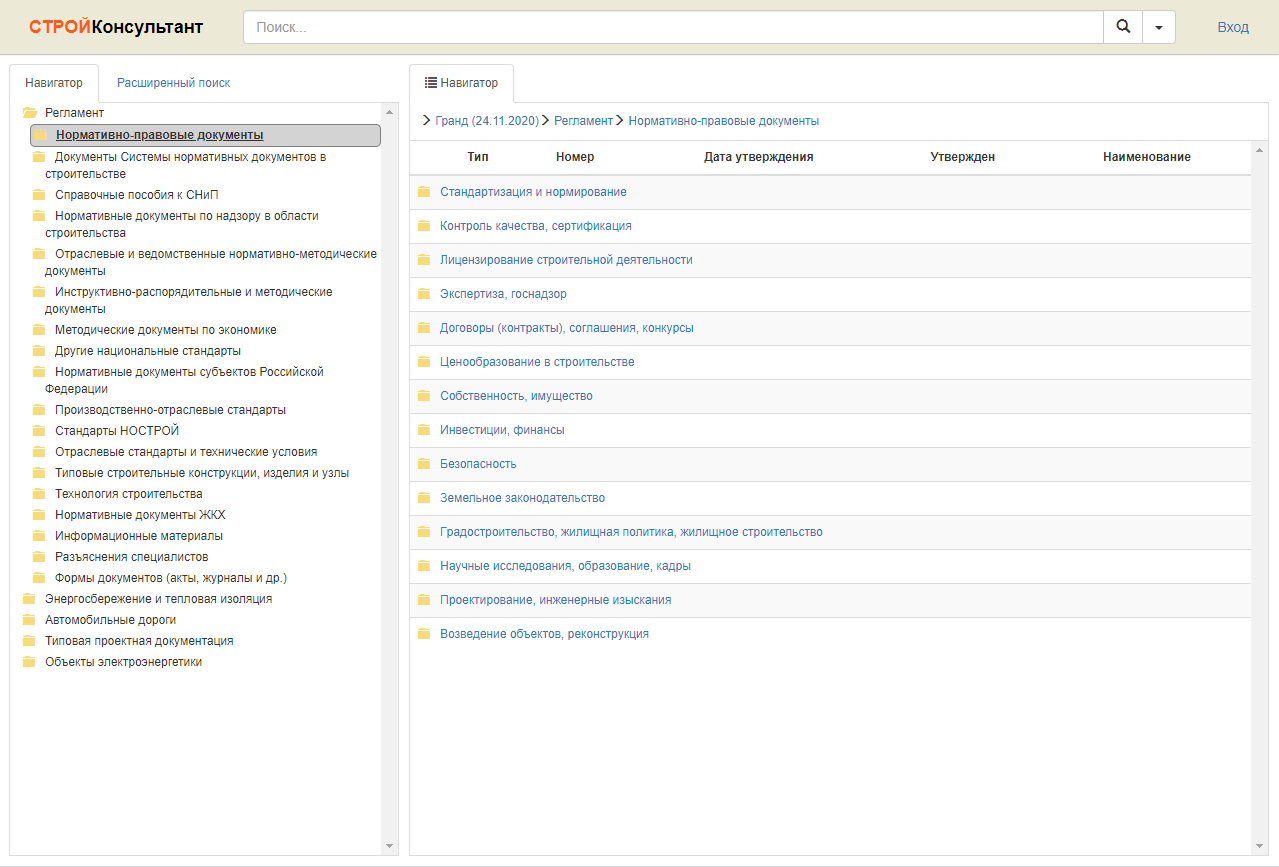1279x867 pixels.
Task: Open Отраслевые стандарты и технические условия
Action: point(186,452)
